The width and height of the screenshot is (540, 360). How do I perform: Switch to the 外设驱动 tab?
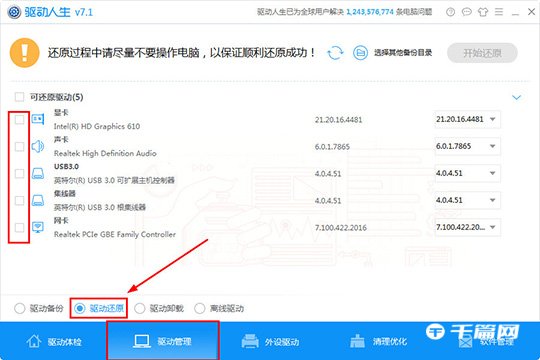pyautogui.click(x=270, y=341)
